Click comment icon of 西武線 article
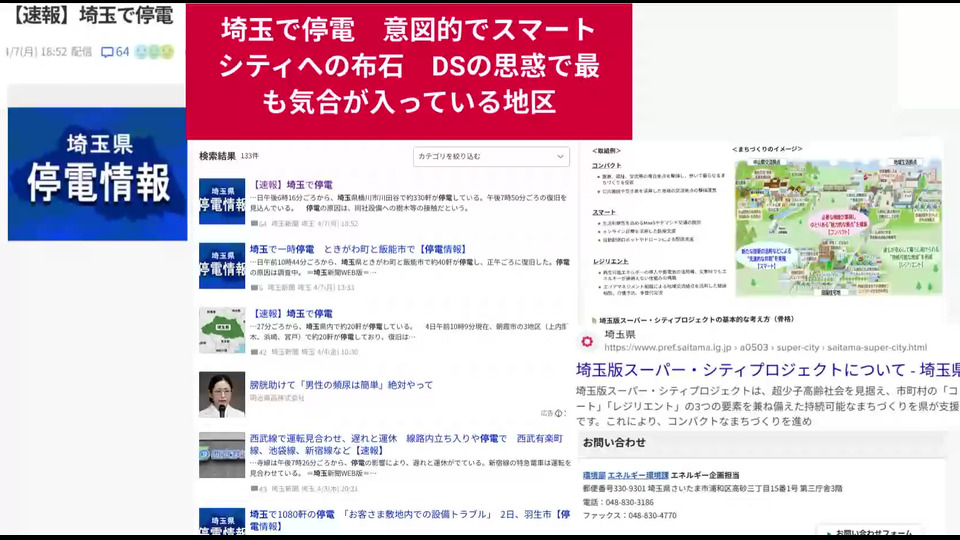 [254, 489]
